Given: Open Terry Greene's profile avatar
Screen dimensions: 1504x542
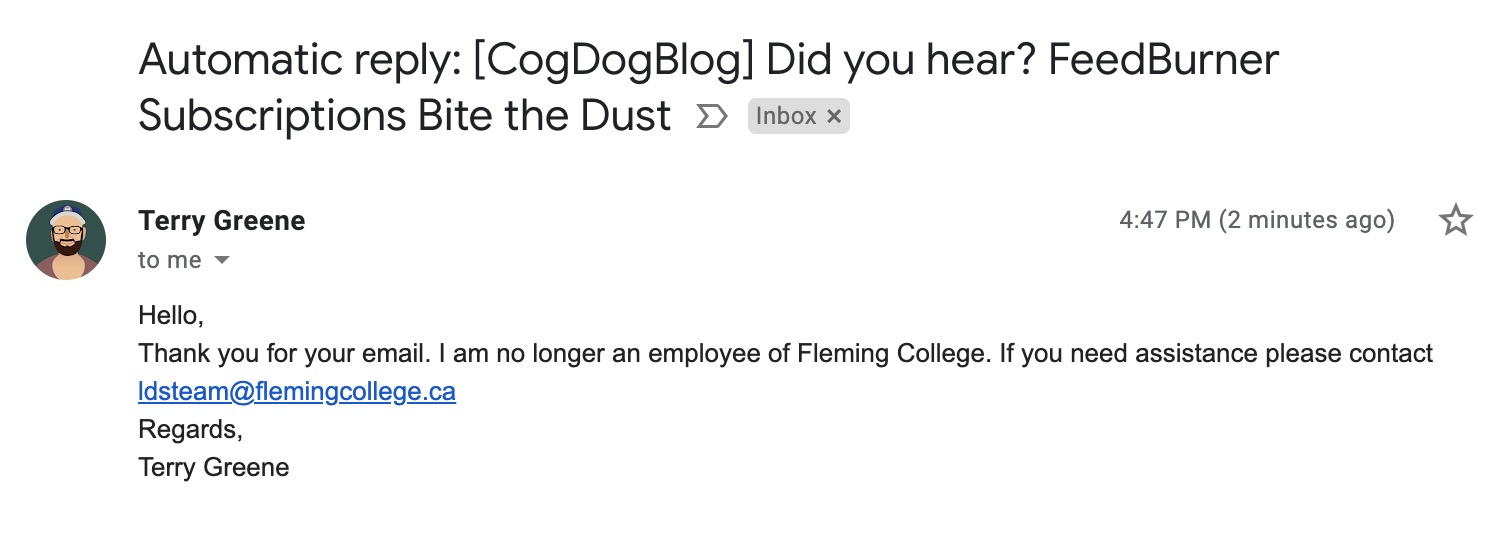Looking at the screenshot, I should (66, 240).
